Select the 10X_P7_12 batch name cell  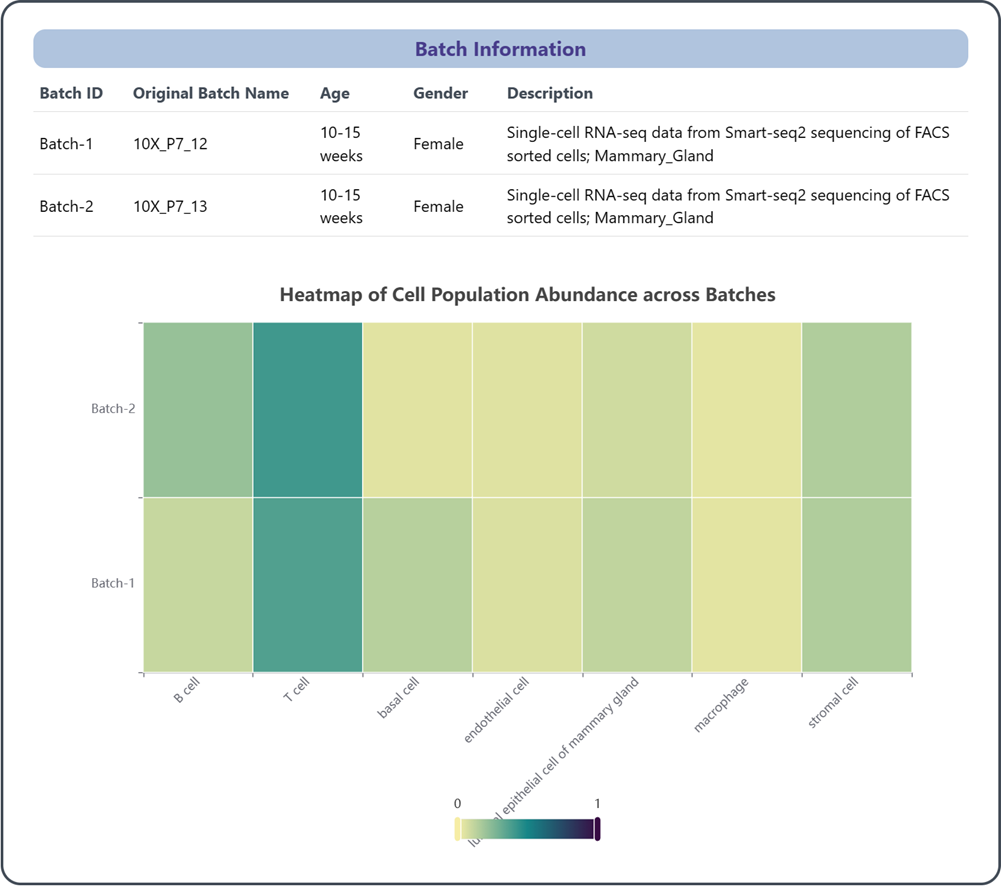click(170, 144)
